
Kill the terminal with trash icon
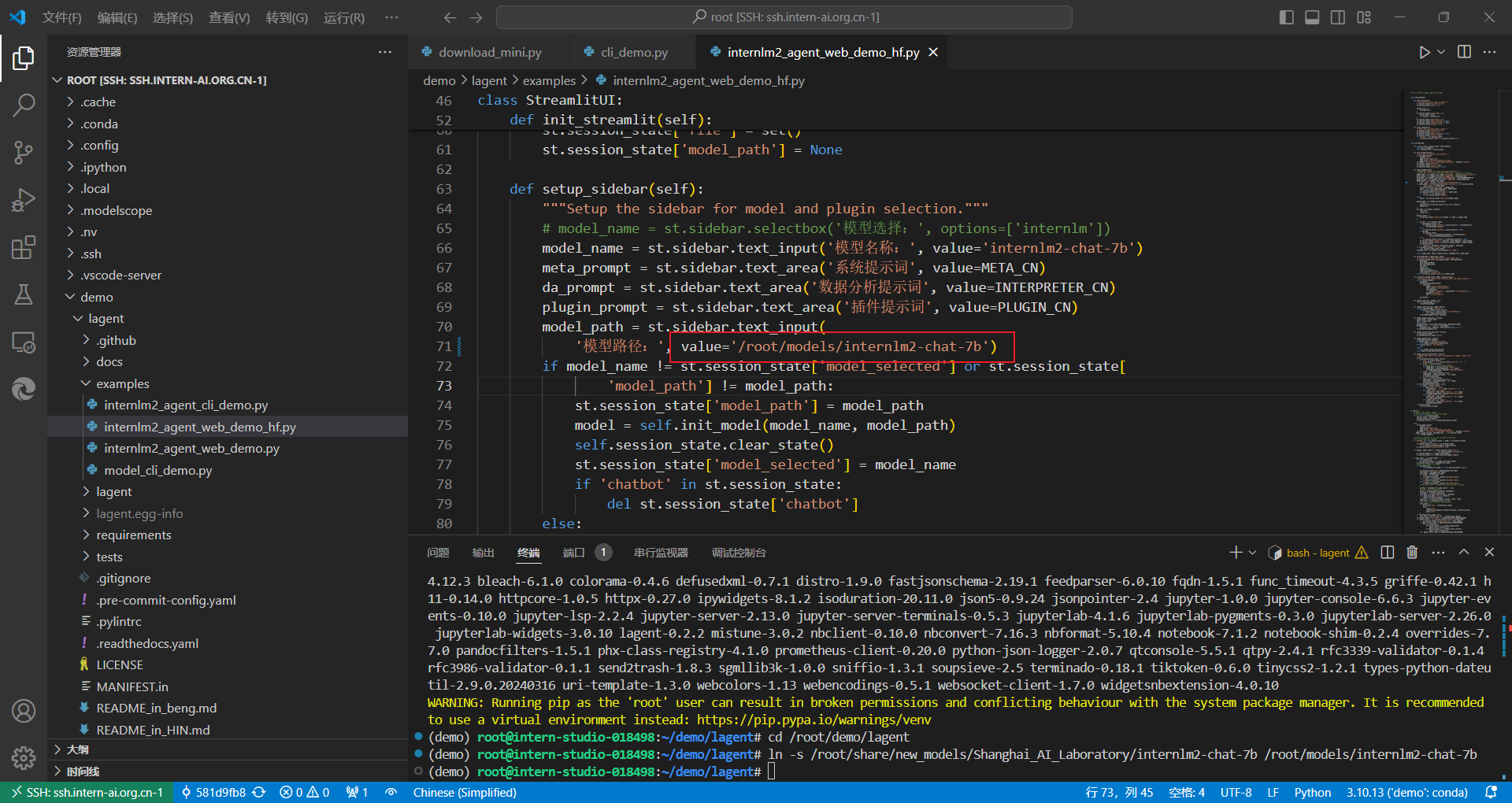pos(1412,553)
